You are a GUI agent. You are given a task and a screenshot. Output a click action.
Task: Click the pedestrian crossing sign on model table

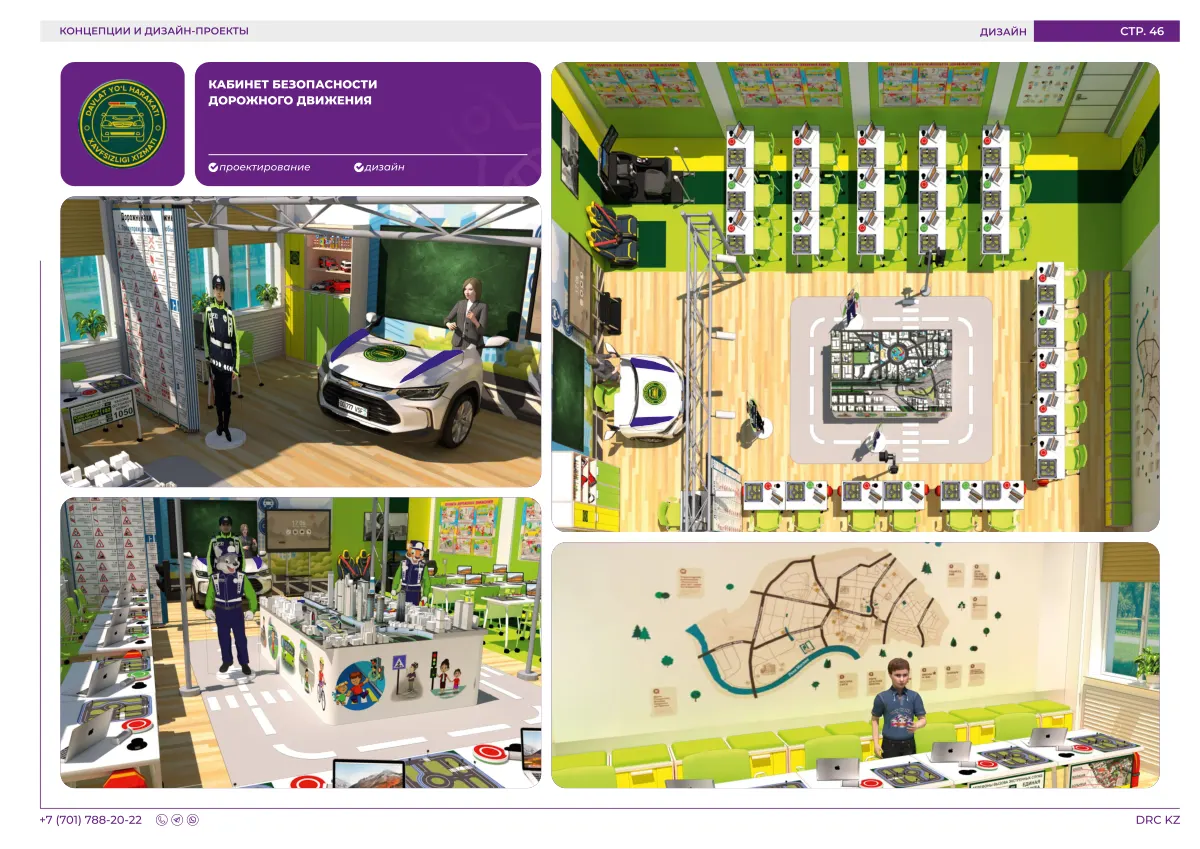[x=401, y=664]
